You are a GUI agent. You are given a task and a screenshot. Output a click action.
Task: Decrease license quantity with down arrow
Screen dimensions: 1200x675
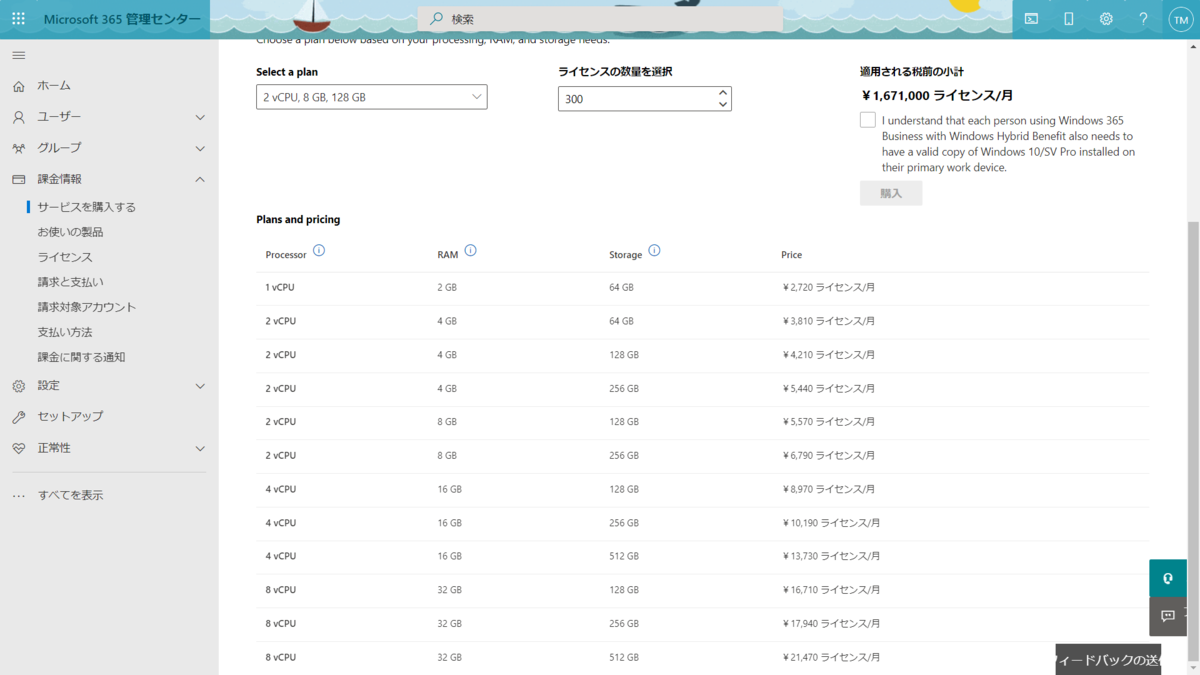pyautogui.click(x=722, y=104)
